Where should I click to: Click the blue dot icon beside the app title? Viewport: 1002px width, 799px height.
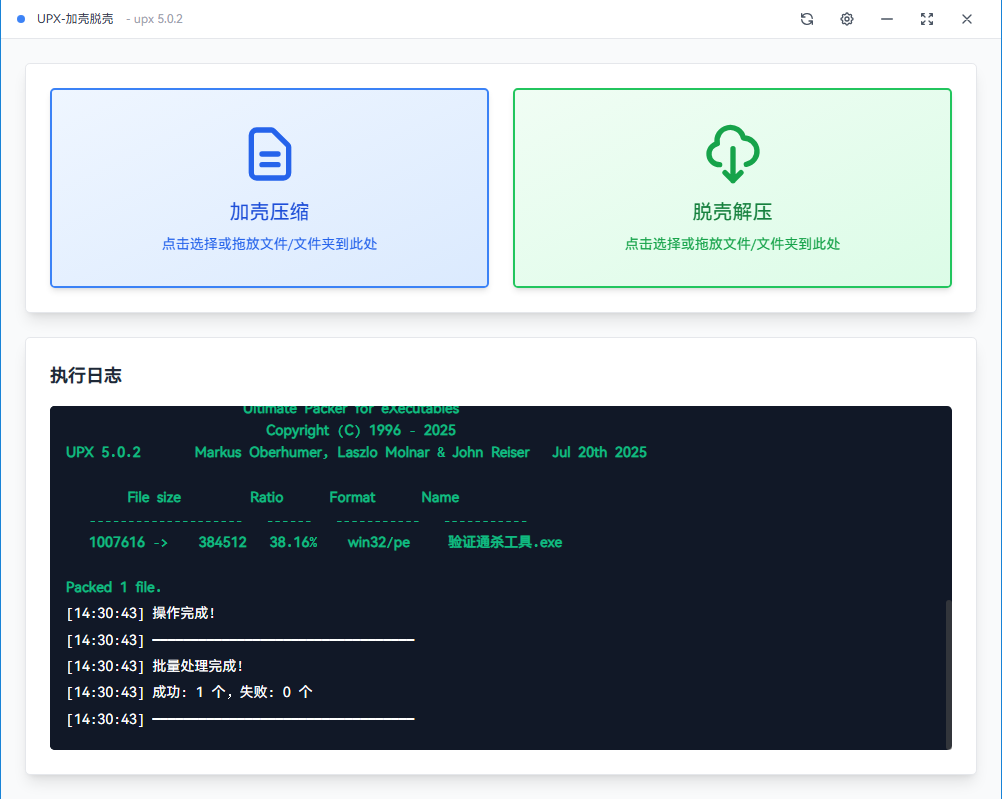point(20,18)
